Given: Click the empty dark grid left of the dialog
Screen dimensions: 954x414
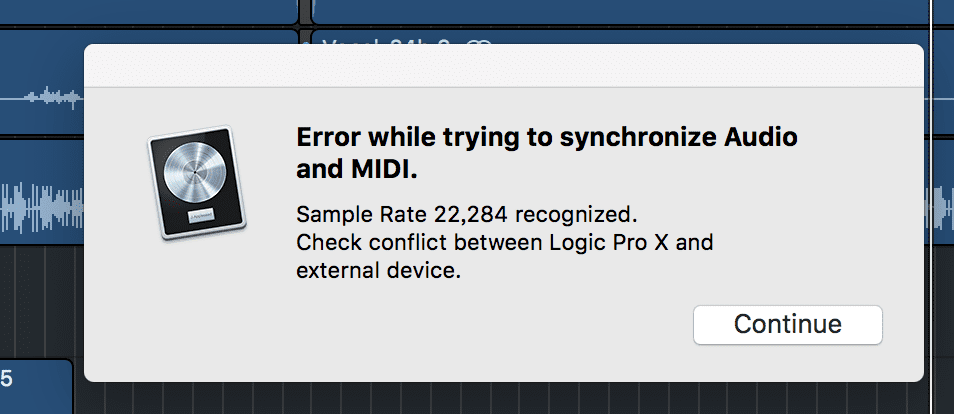Looking at the screenshot, I should click(x=41, y=301).
